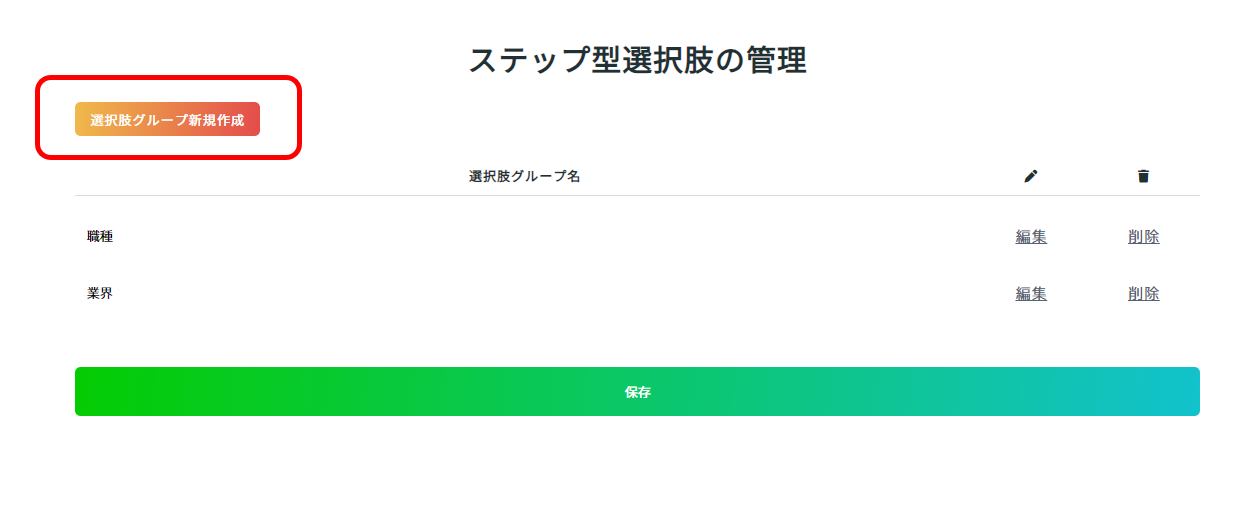Remove the 業界 option group

[1144, 294]
